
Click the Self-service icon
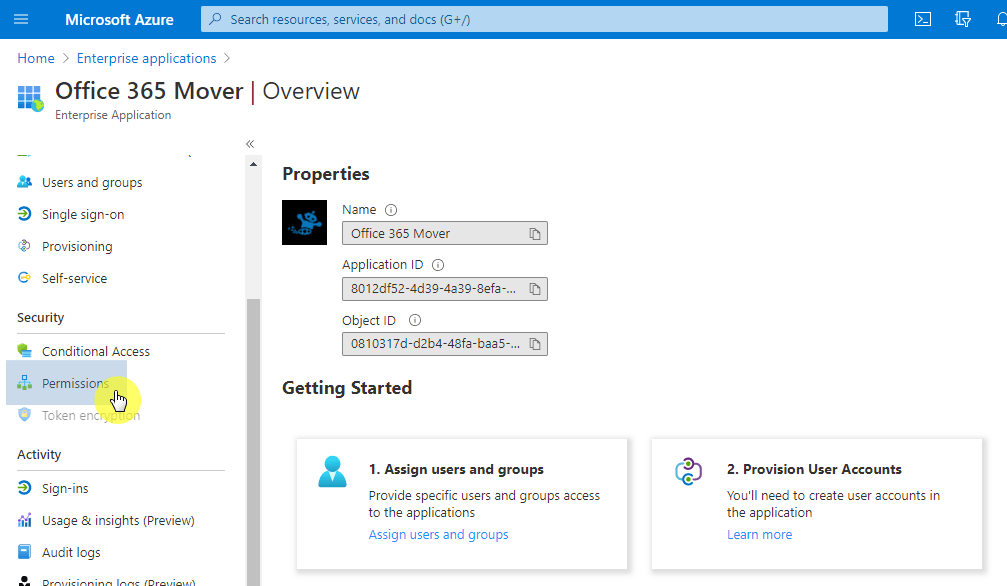point(24,278)
